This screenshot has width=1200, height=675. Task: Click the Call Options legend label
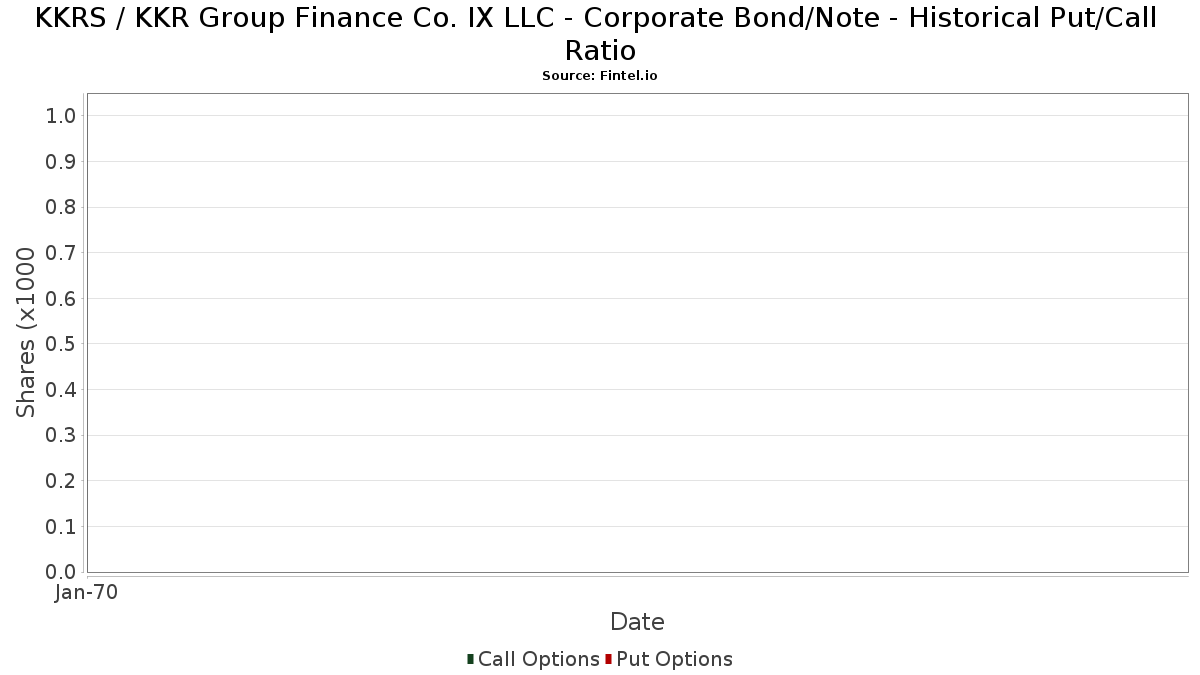538,659
